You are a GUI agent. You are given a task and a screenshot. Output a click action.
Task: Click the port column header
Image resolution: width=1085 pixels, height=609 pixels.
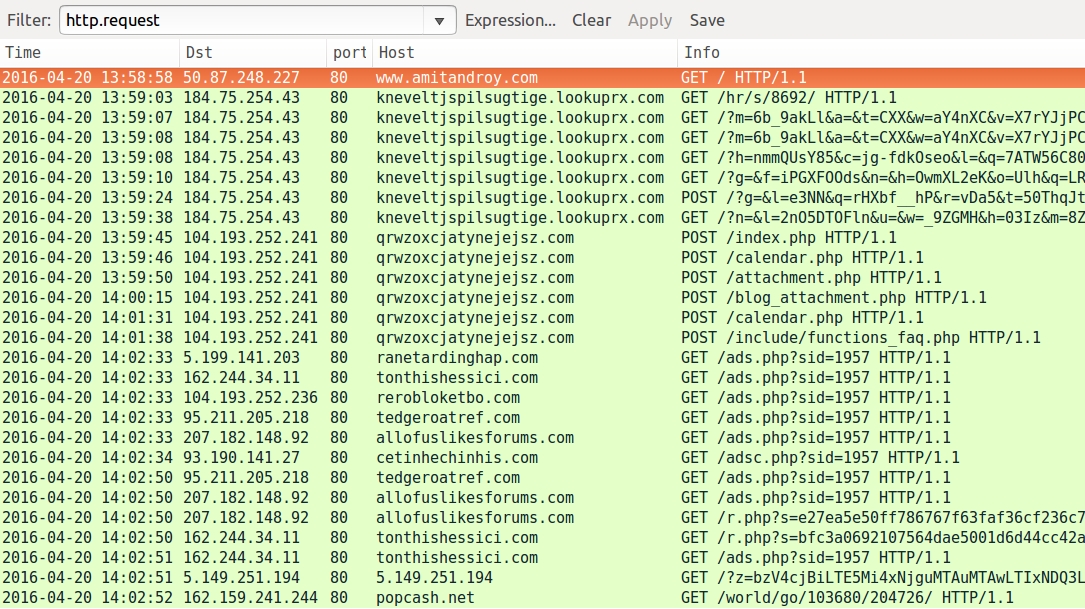pos(348,52)
